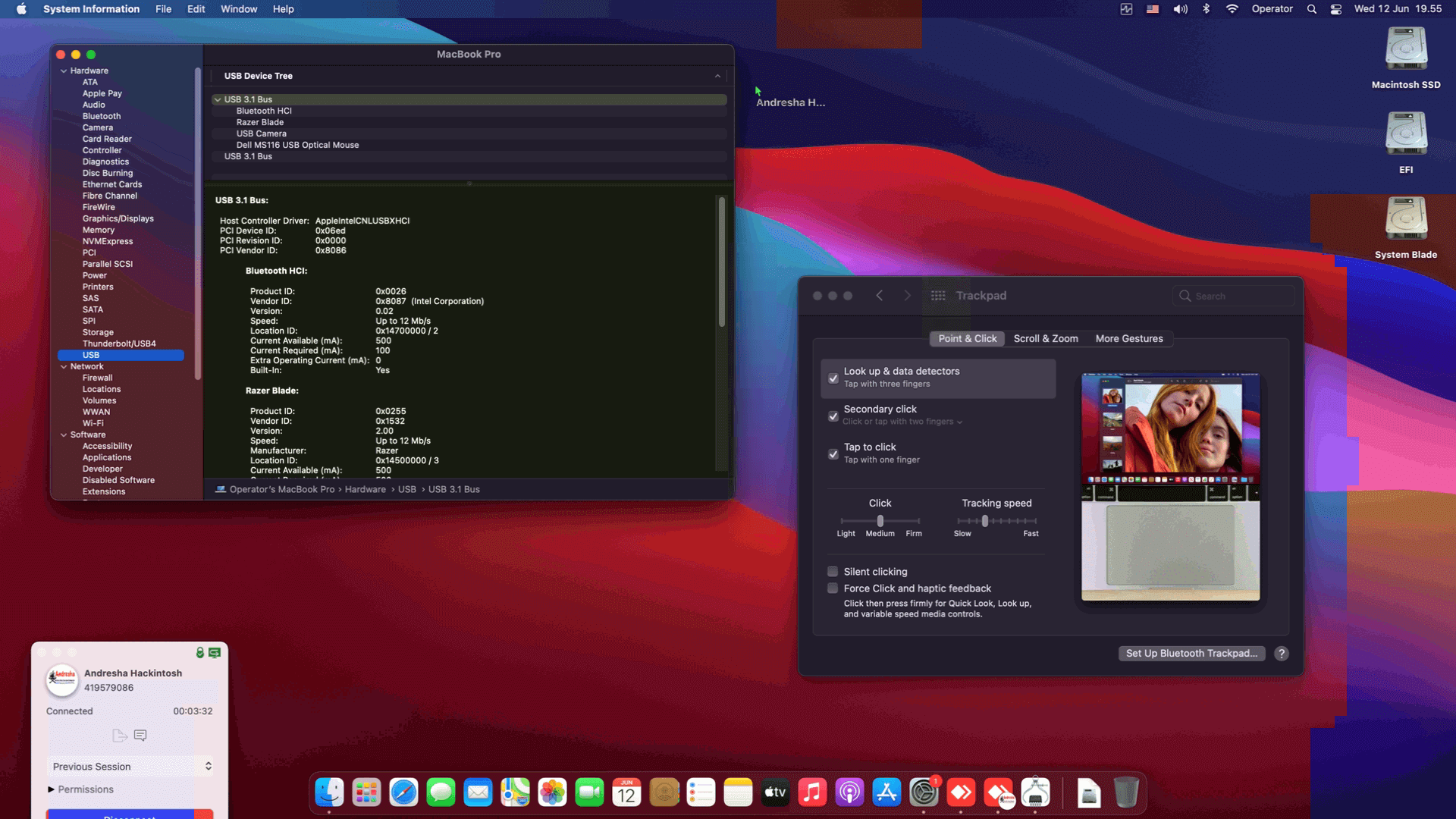Select Razer Blade in USB tree
The image size is (1456, 819).
[259, 122]
